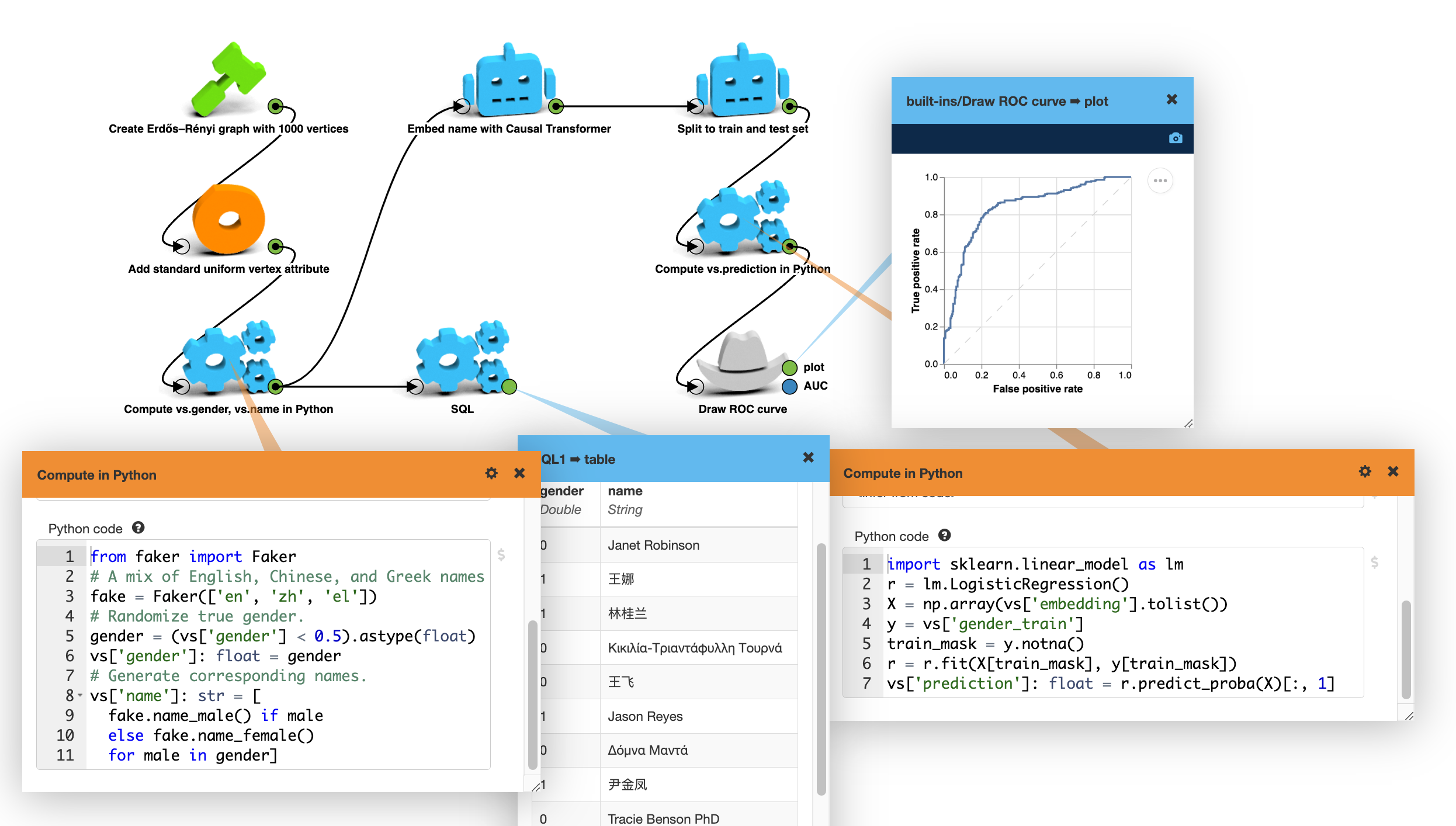Click the scrollbar in right Compute in Python popup
Viewport: 1456px width, 826px height.
pos(1406,649)
